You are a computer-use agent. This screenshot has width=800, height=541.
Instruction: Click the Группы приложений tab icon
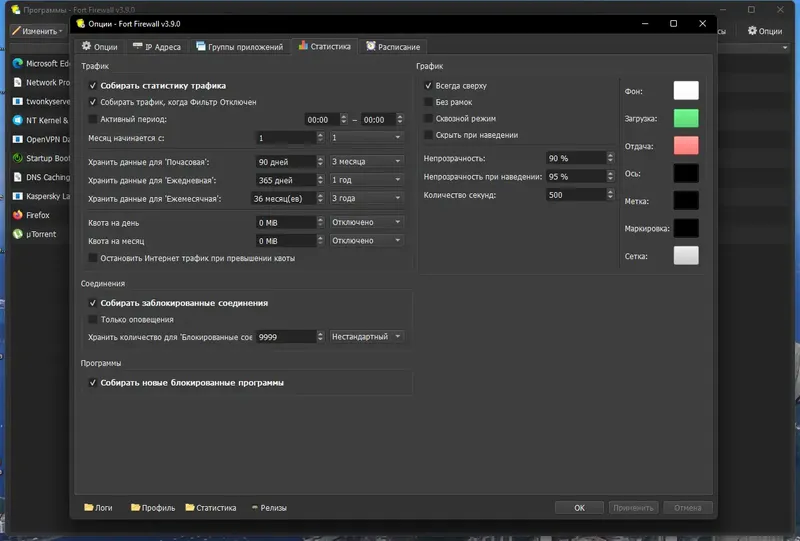(201, 46)
